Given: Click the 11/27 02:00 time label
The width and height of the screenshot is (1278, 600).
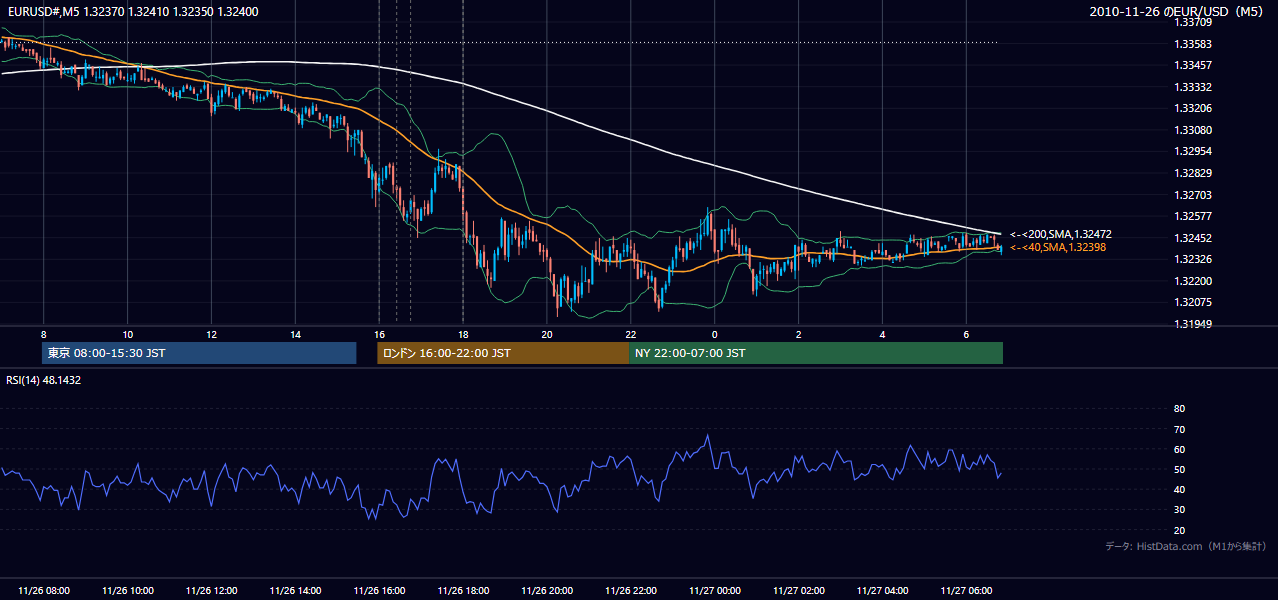Looking at the screenshot, I should pos(799,591).
